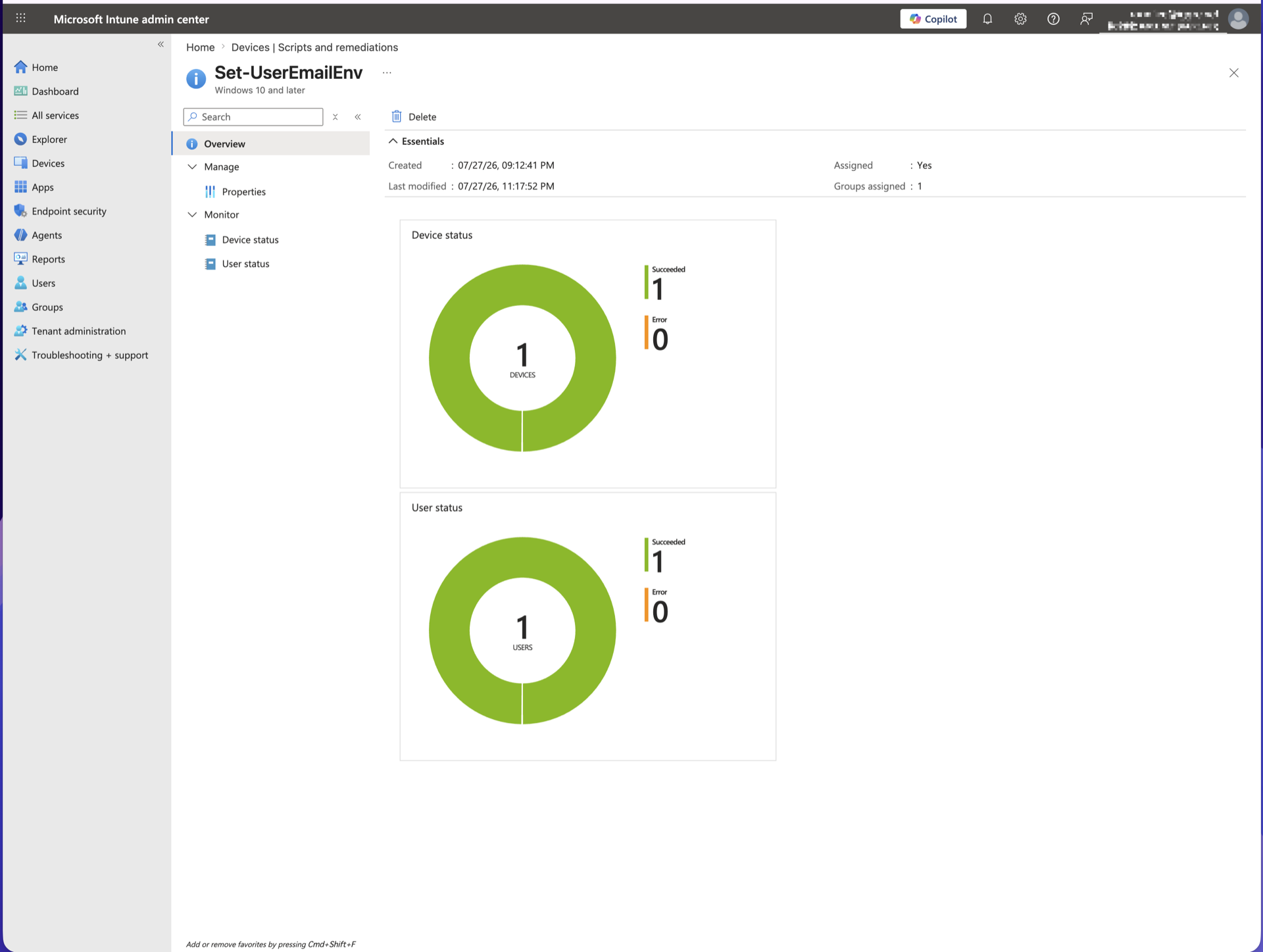
Task: Select the Overview menu item
Action: coord(271,143)
